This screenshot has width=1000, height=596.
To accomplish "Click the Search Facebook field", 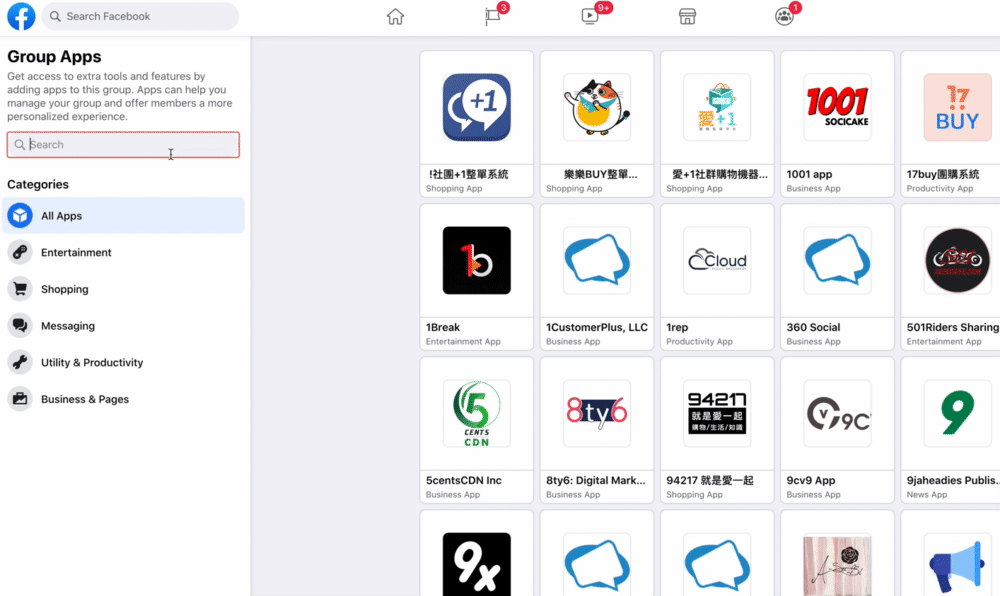I will click(x=140, y=16).
